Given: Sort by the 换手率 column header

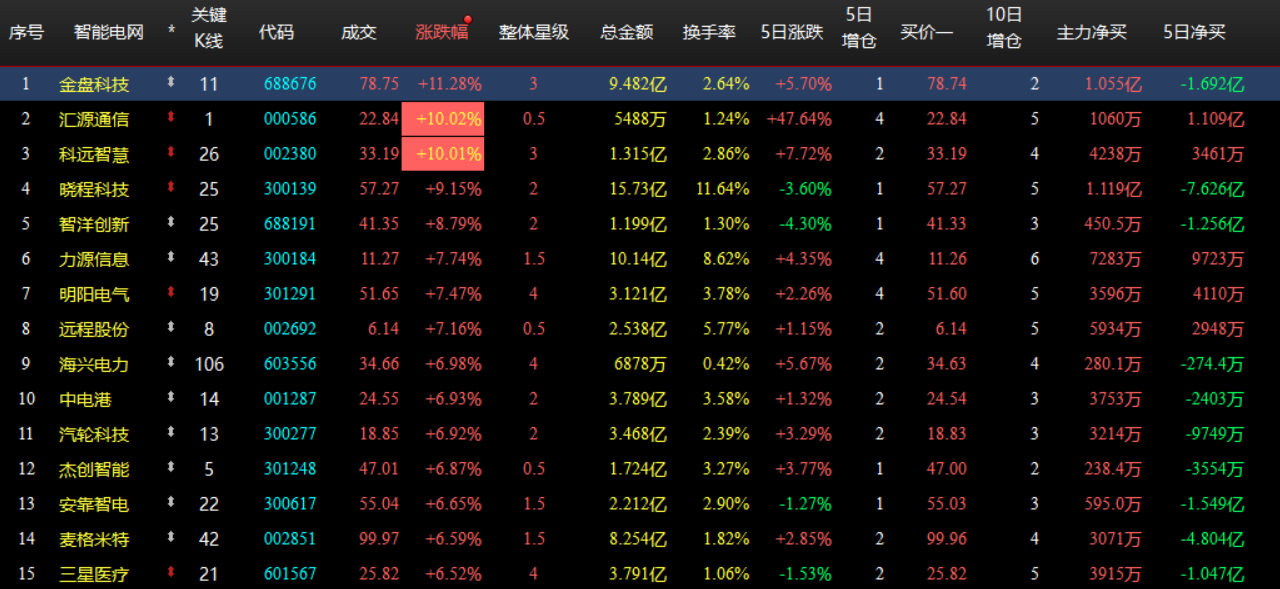Looking at the screenshot, I should pyautogui.click(x=709, y=30).
